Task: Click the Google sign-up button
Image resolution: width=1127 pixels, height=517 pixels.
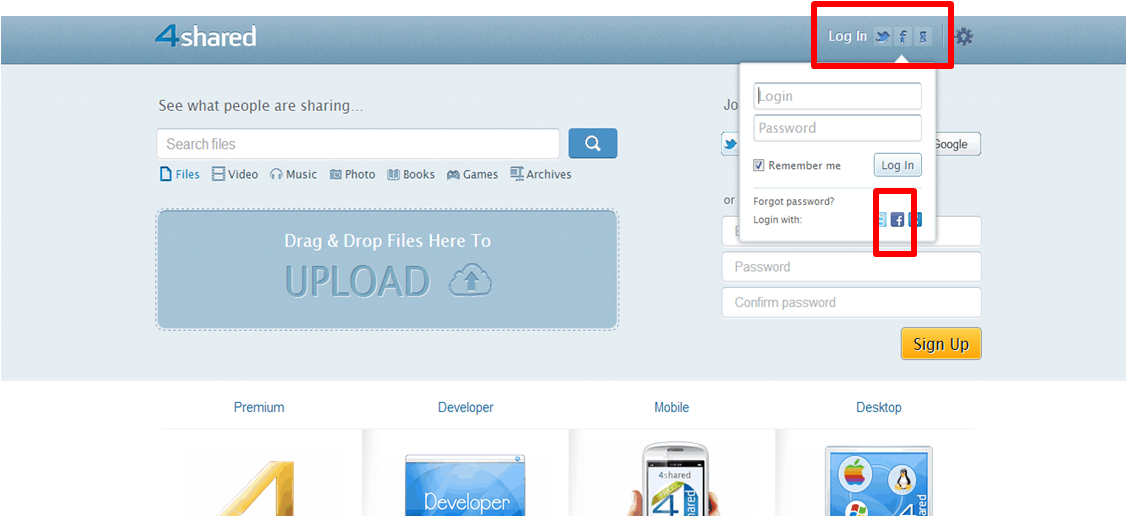Action: (x=958, y=144)
